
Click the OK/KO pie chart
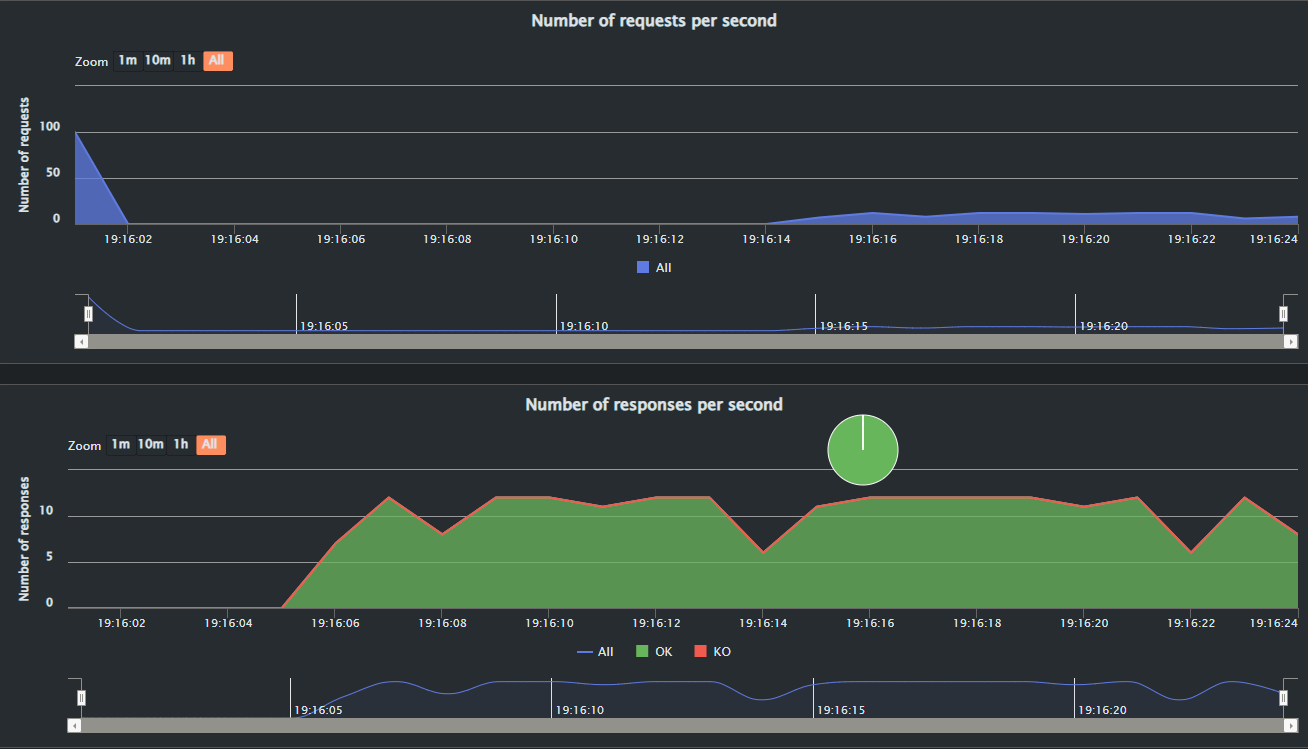862,449
